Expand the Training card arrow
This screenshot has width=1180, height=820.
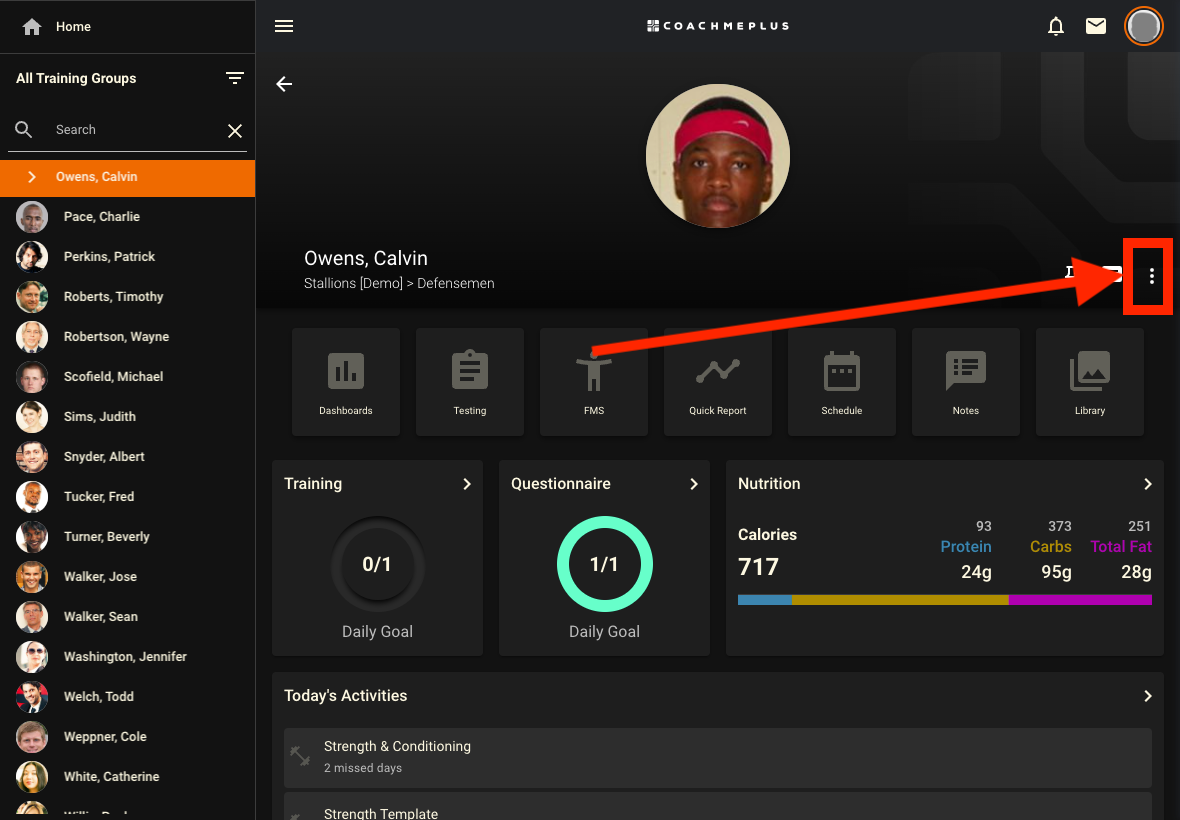(466, 484)
